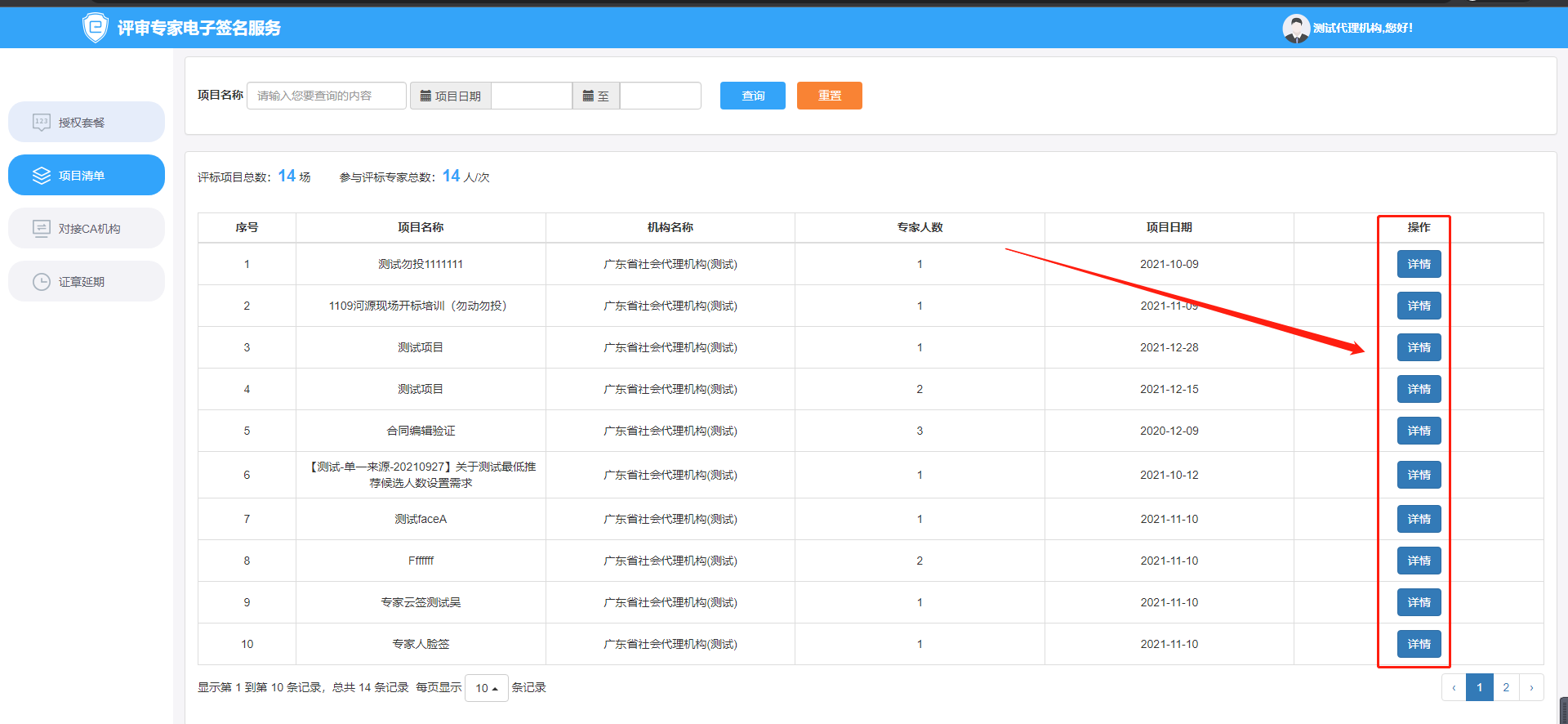Open 详情 for 合同编辑验证
The image size is (1568, 724).
[1419, 431]
